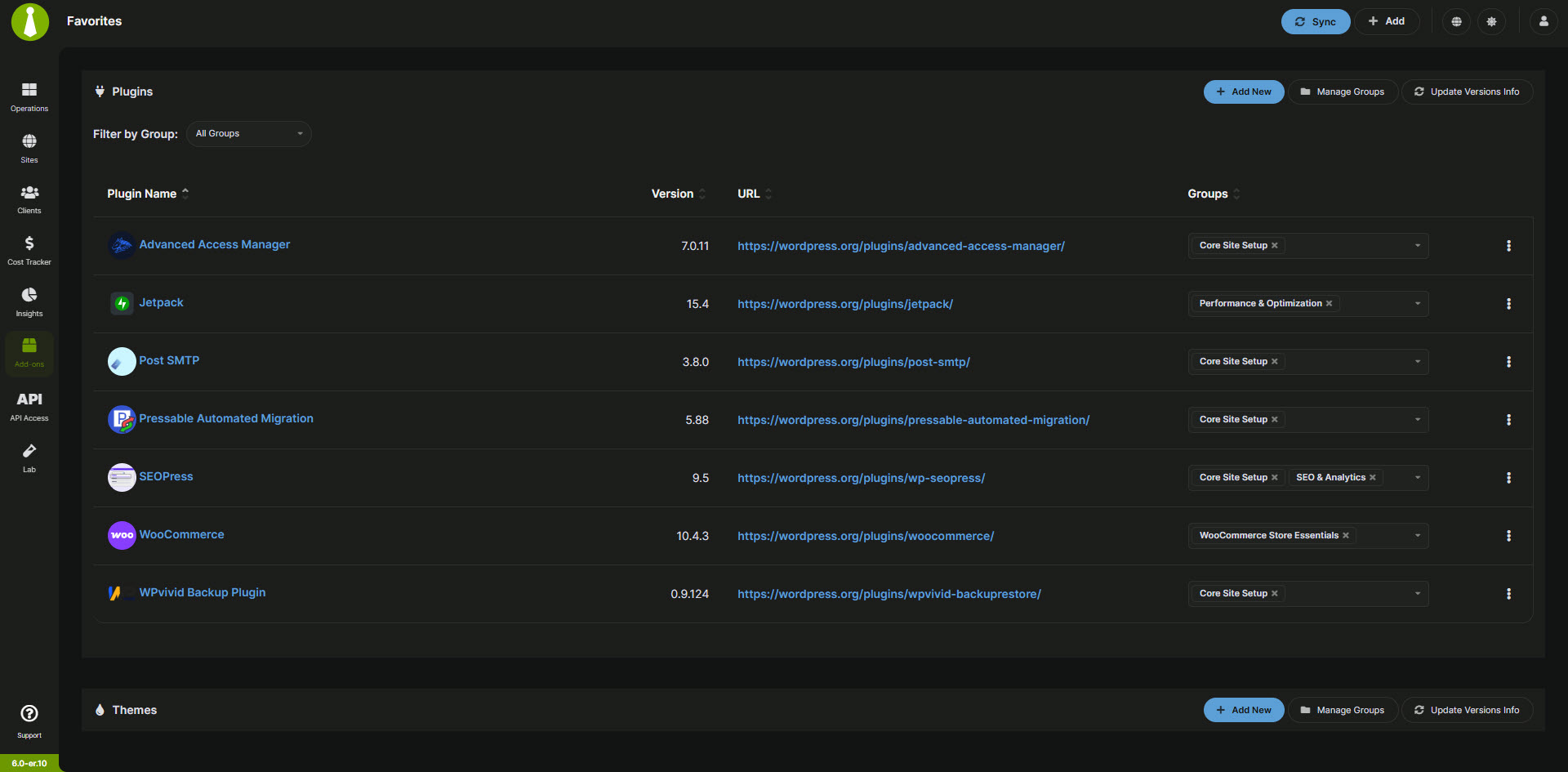1568x772 pixels.
Task: Open actions menu for Post SMTP row
Action: [x=1508, y=362]
